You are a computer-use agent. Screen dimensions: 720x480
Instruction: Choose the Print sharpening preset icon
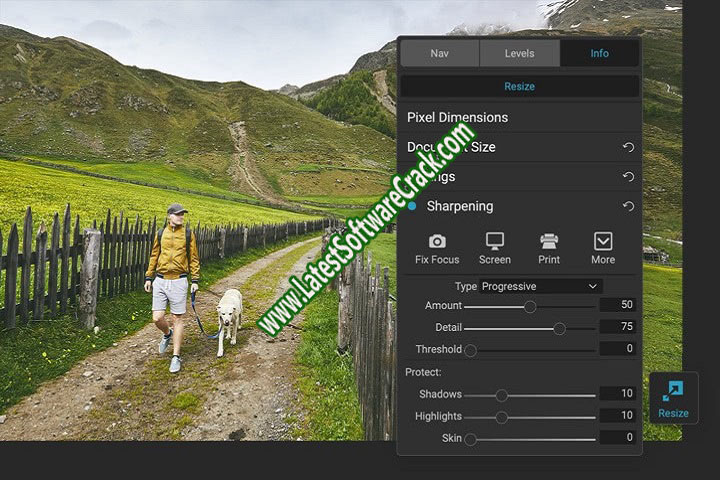point(549,241)
